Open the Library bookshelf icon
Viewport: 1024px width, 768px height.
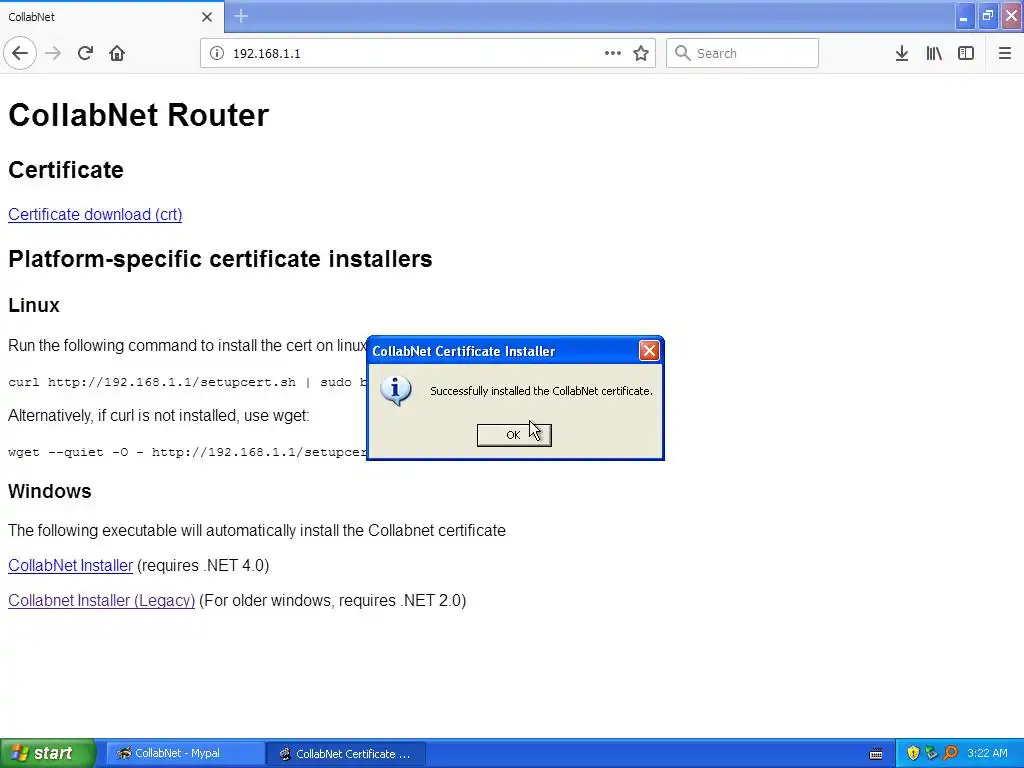[934, 53]
